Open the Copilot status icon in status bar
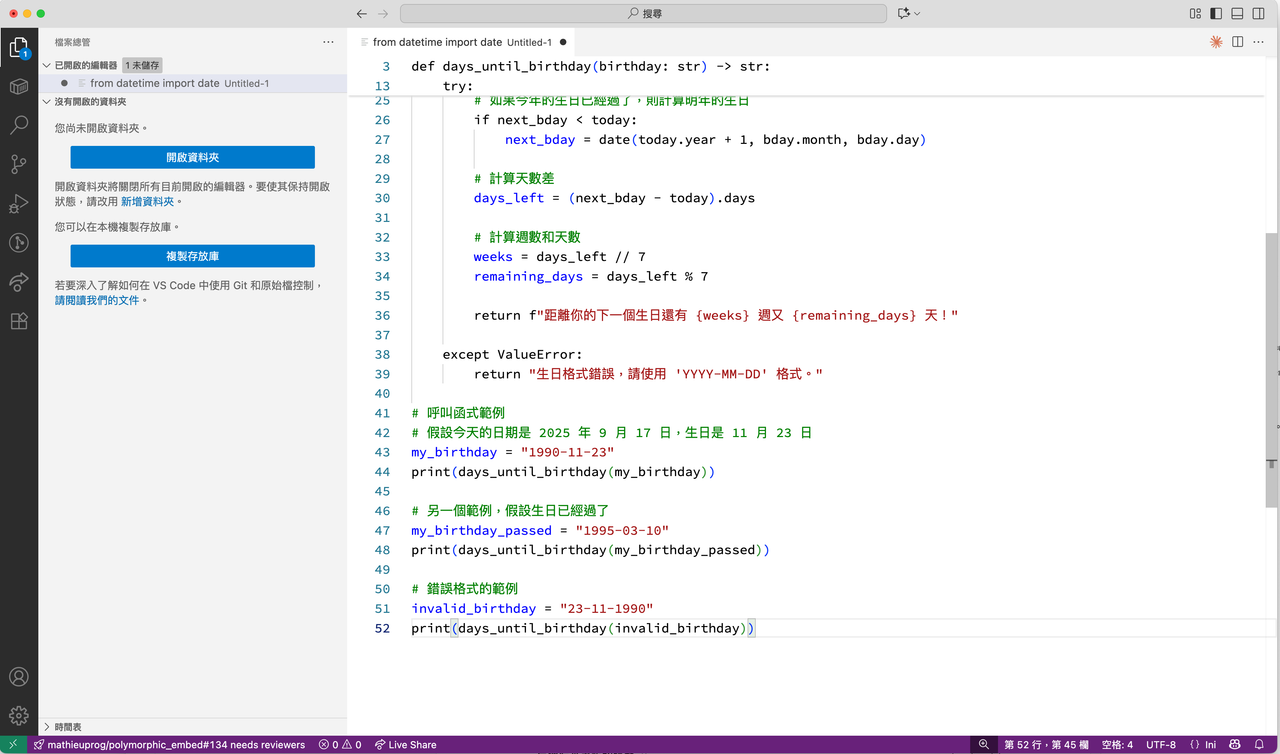Viewport: 1280px width, 754px height. (x=1235, y=745)
